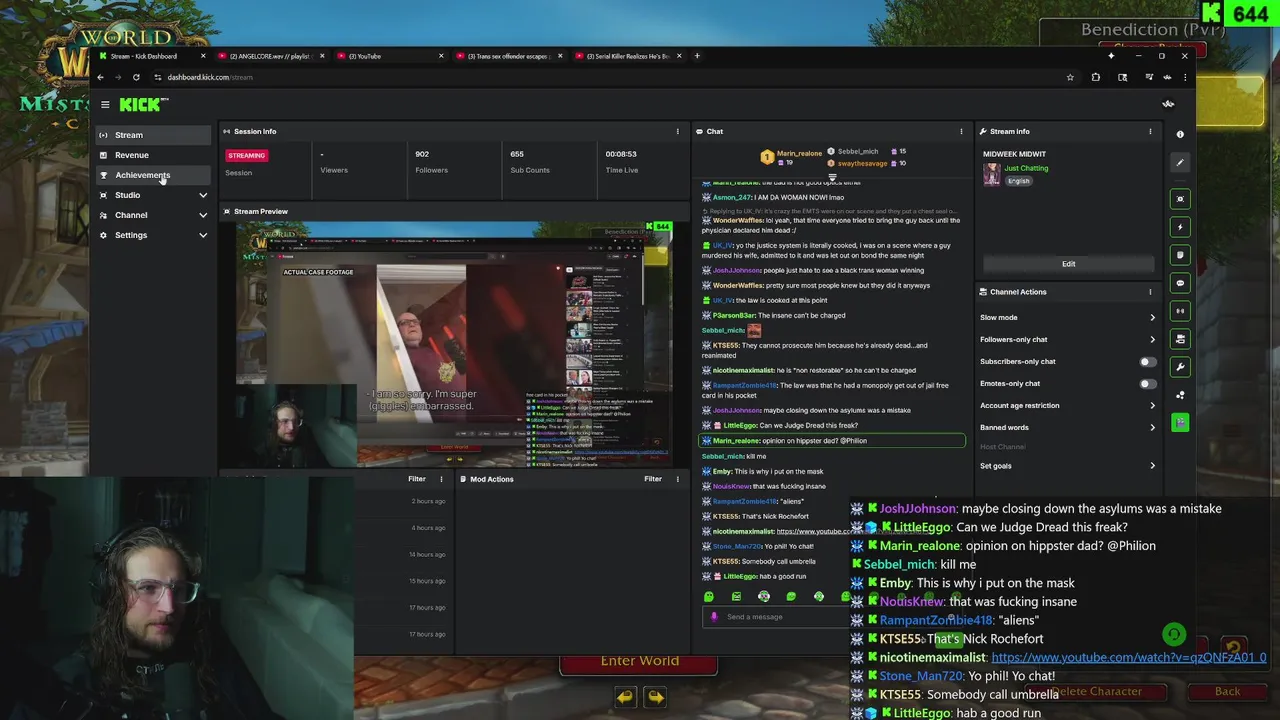Screen dimensions: 1280x720
Task: Click the chat bubble icon in right toolbar
Action: pyautogui.click(x=1180, y=283)
